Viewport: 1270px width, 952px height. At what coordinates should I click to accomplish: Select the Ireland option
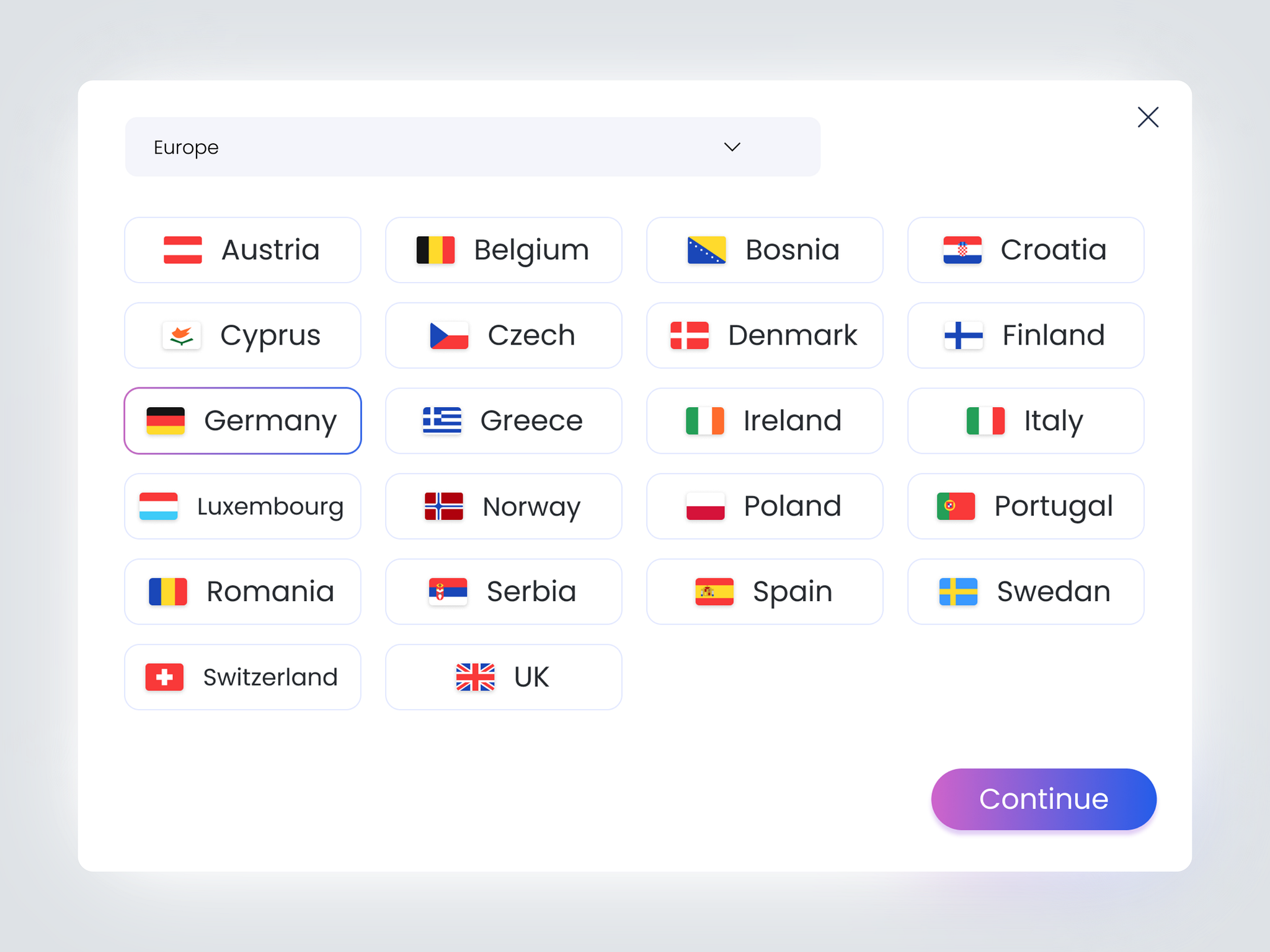[x=765, y=420]
